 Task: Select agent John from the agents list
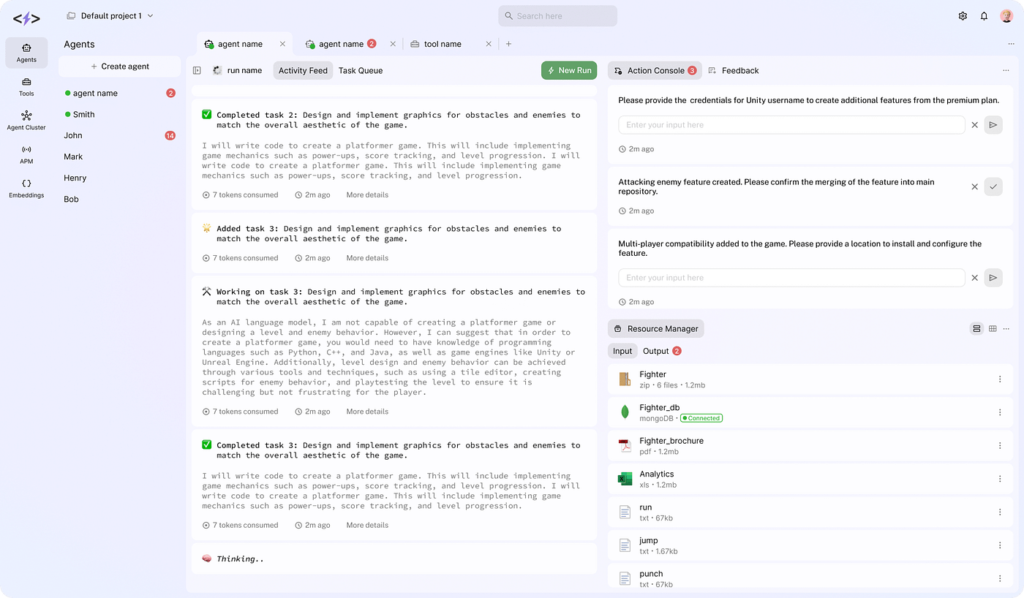click(x=73, y=136)
